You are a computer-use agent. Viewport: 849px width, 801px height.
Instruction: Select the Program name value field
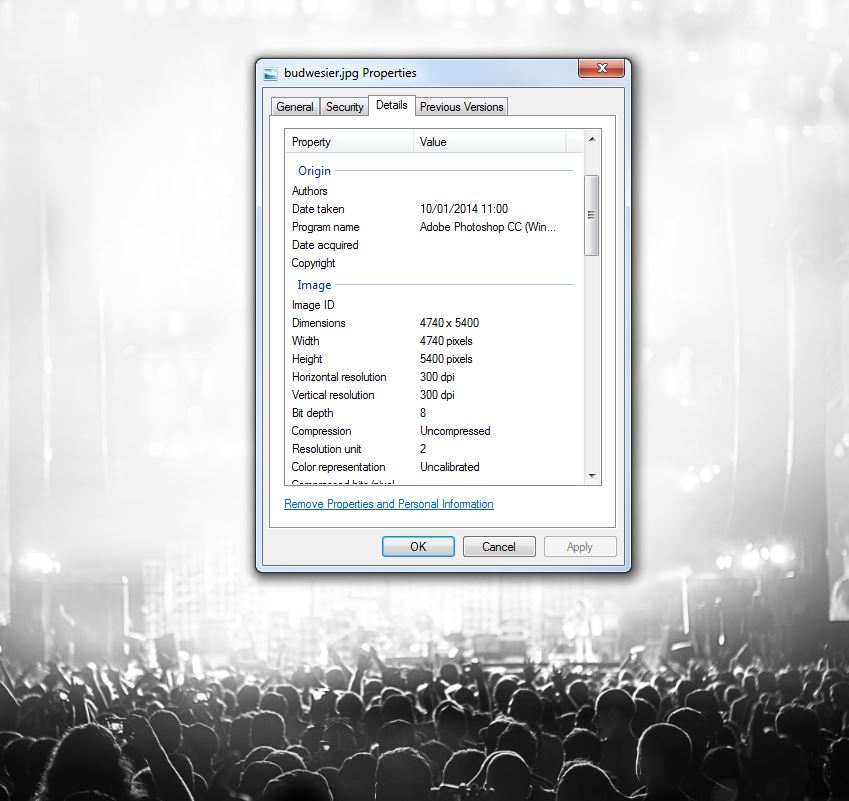[x=487, y=227]
